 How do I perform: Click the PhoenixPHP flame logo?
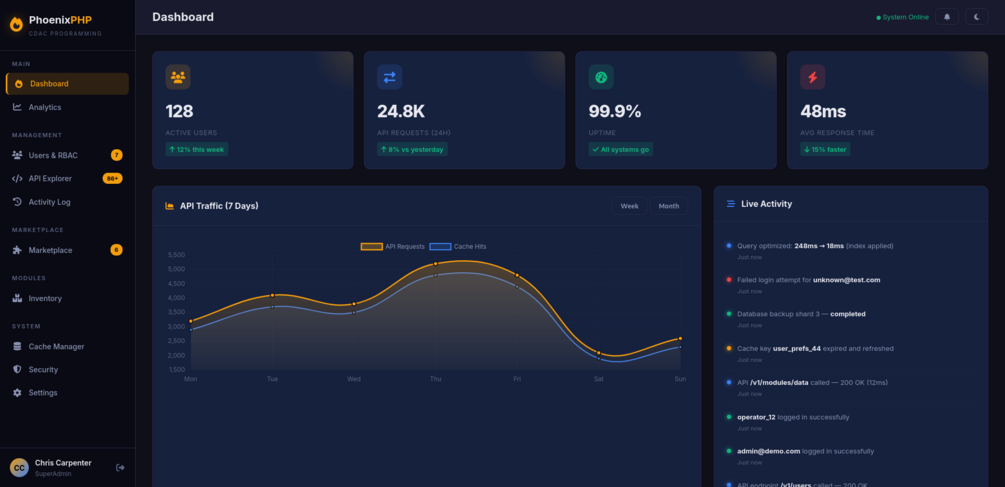click(x=16, y=24)
